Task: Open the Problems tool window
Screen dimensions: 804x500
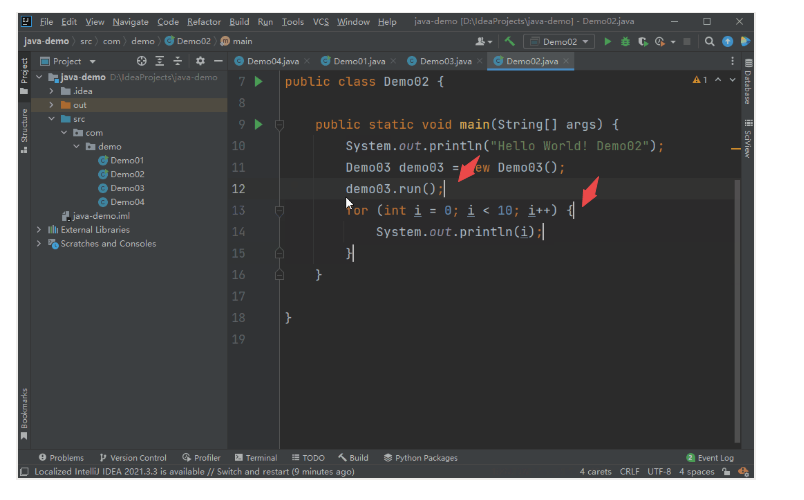Action: pyautogui.click(x=62, y=457)
